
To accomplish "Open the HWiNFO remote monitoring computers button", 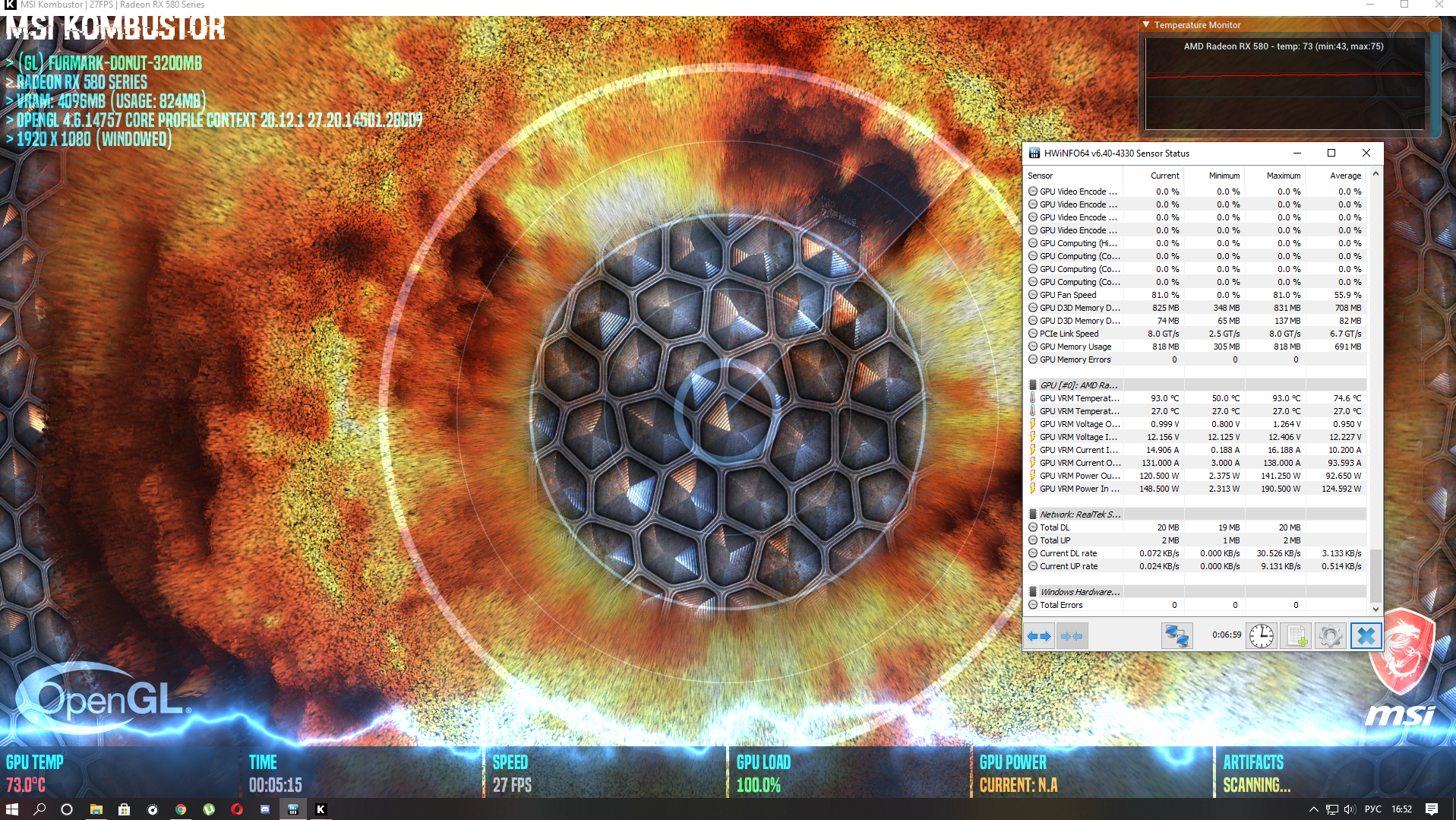I will [x=1176, y=635].
